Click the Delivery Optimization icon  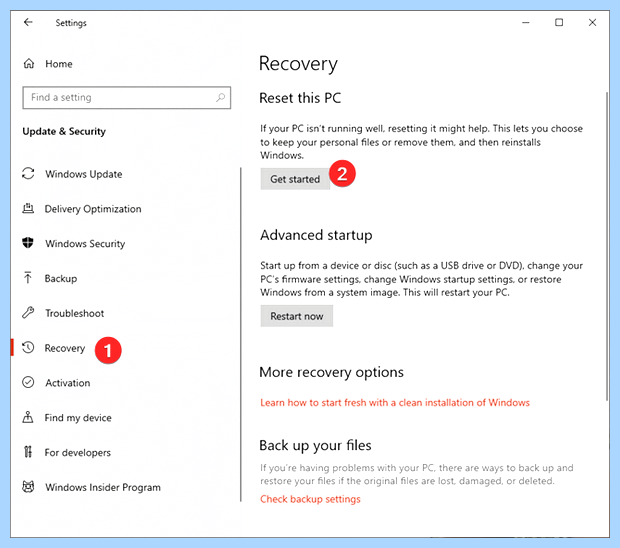(28, 208)
